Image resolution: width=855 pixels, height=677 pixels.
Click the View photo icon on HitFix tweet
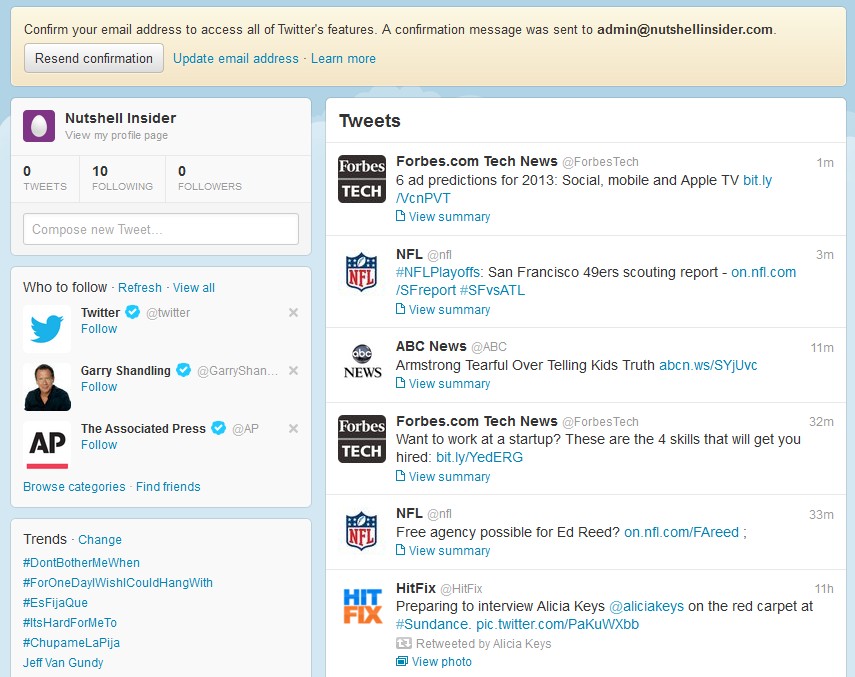[x=402, y=661]
